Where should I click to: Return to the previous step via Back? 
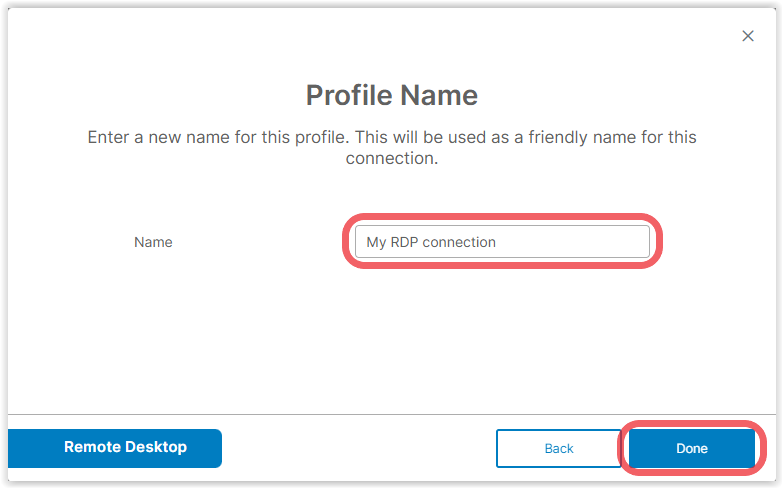pyautogui.click(x=559, y=448)
